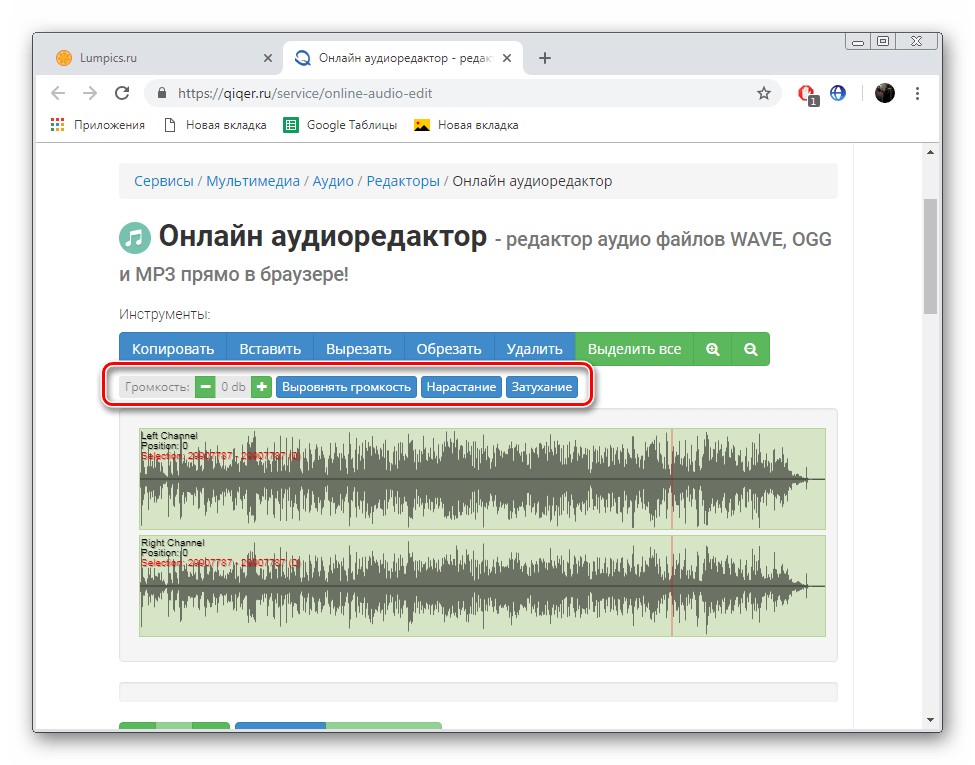This screenshot has height=765, width=975.
Task: Zoom out of the waveform
Action: (750, 349)
